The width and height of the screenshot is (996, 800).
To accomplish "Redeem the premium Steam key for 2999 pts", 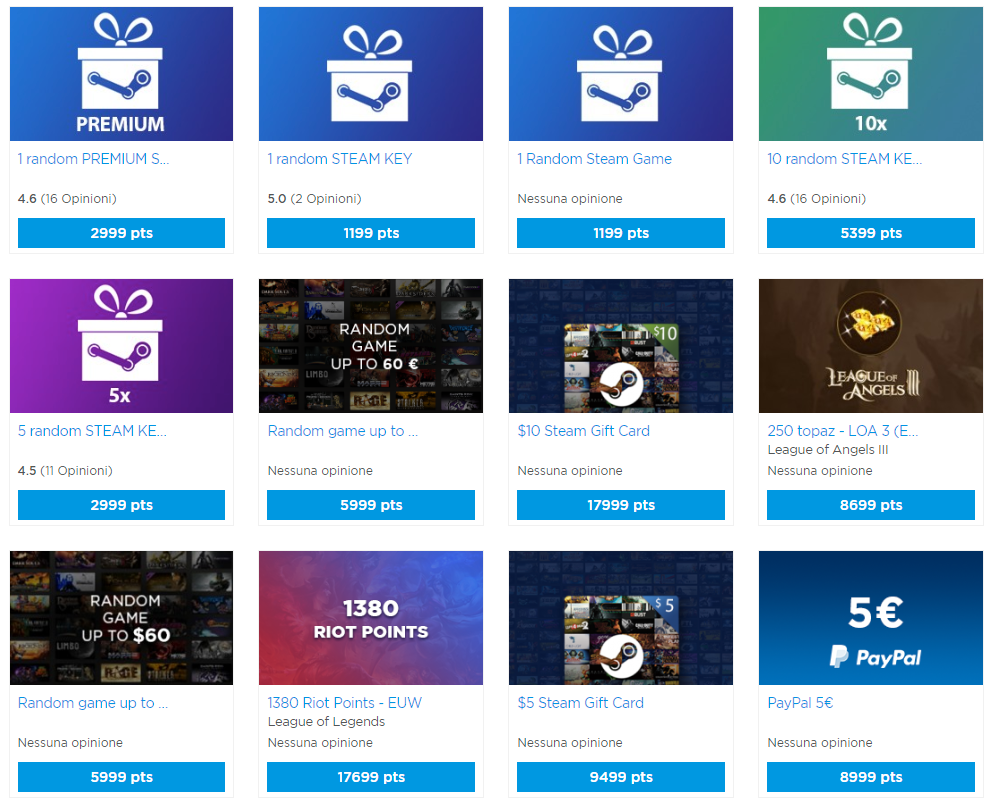I will (x=121, y=233).
